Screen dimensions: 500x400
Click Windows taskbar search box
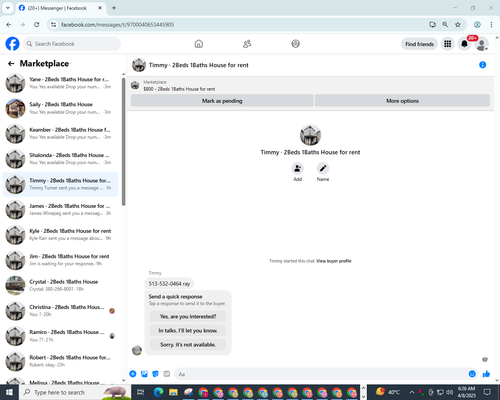click(x=74, y=392)
